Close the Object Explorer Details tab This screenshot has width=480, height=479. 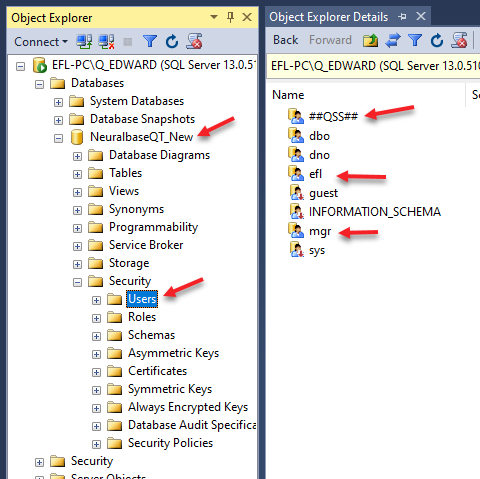click(x=421, y=16)
